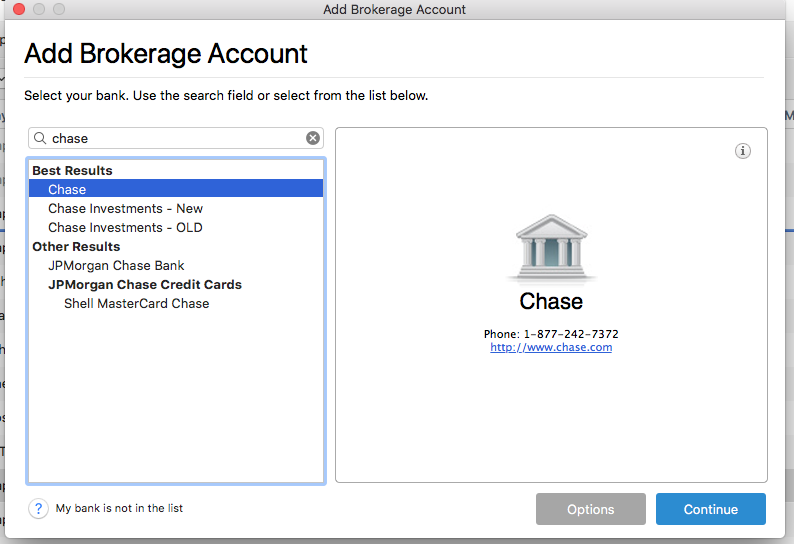This screenshot has width=794, height=544.
Task: Focus the bank search field
Action: coord(176,138)
